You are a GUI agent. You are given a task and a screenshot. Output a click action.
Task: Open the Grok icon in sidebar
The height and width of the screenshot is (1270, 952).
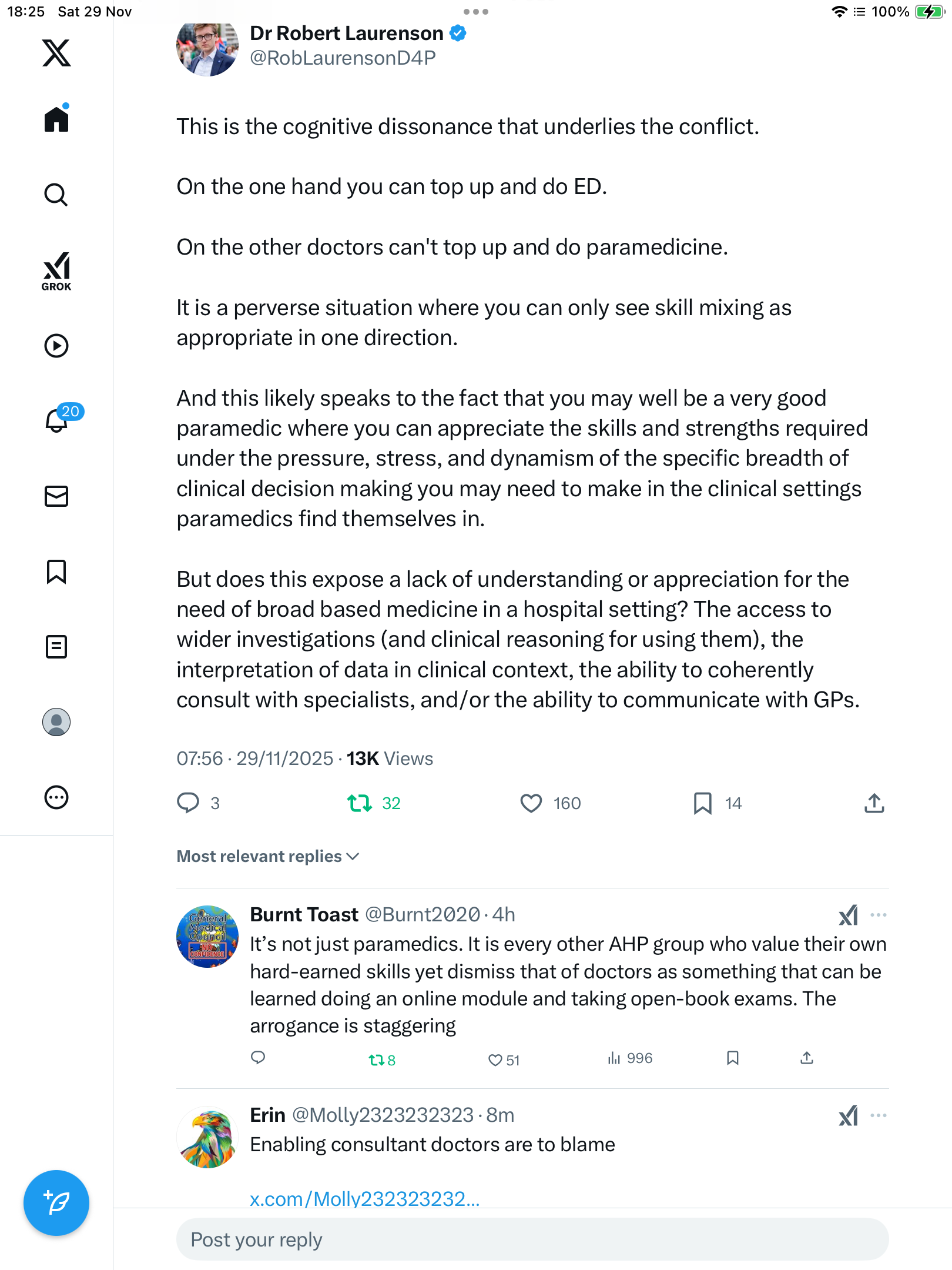pyautogui.click(x=56, y=271)
